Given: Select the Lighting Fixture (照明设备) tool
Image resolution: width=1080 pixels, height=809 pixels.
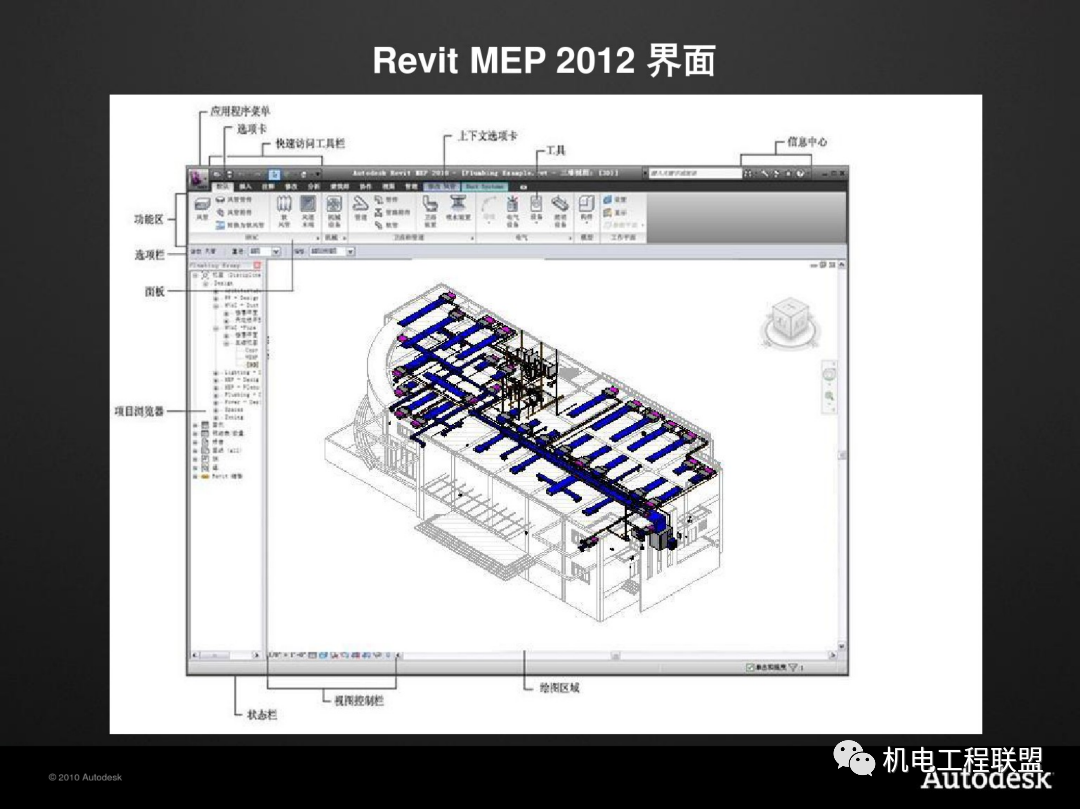Looking at the screenshot, I should (560, 211).
